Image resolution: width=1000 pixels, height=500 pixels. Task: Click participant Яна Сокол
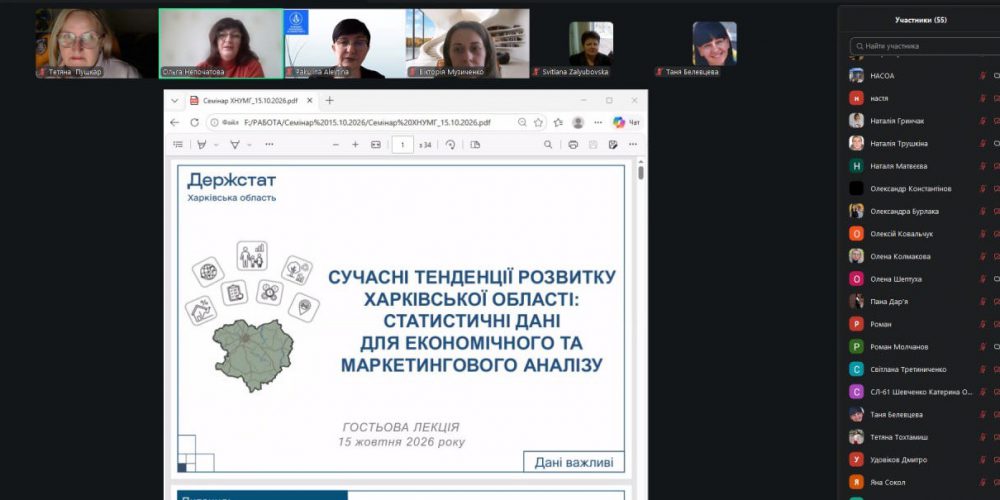coord(923,482)
